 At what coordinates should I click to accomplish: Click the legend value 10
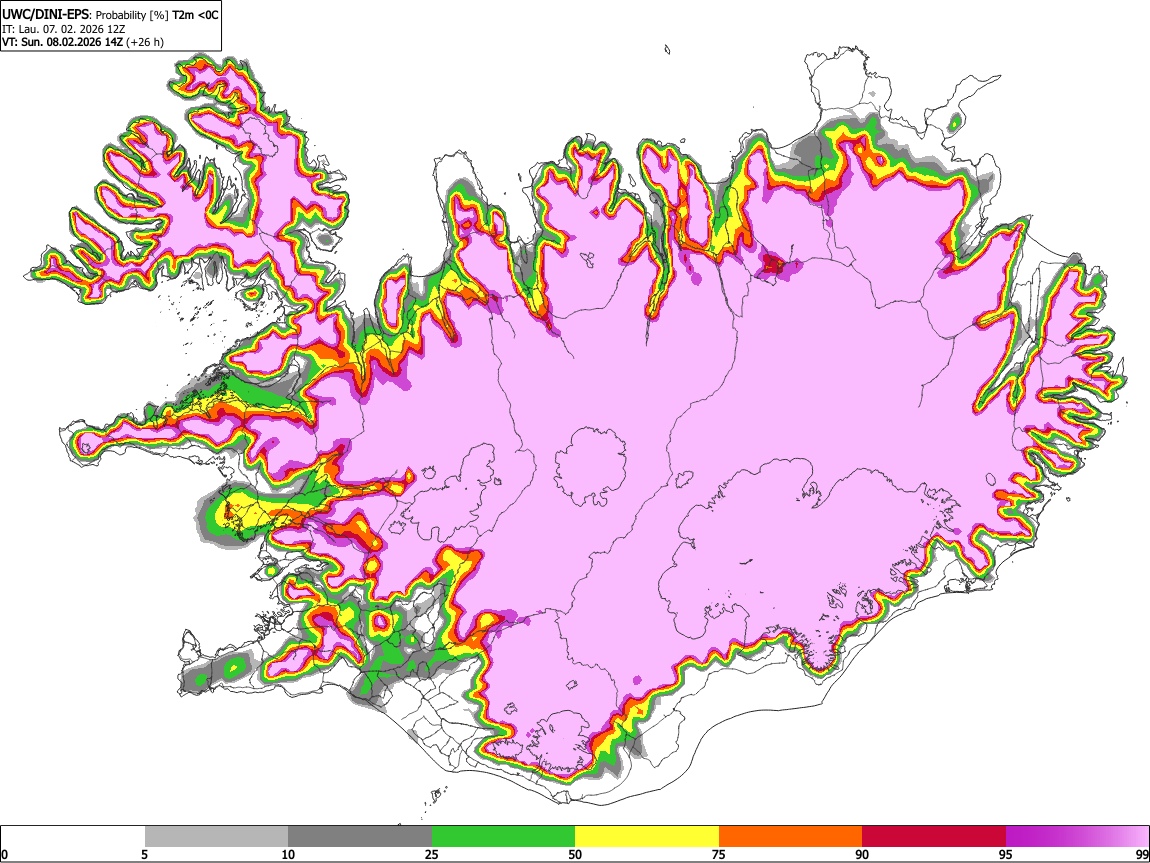click(288, 855)
